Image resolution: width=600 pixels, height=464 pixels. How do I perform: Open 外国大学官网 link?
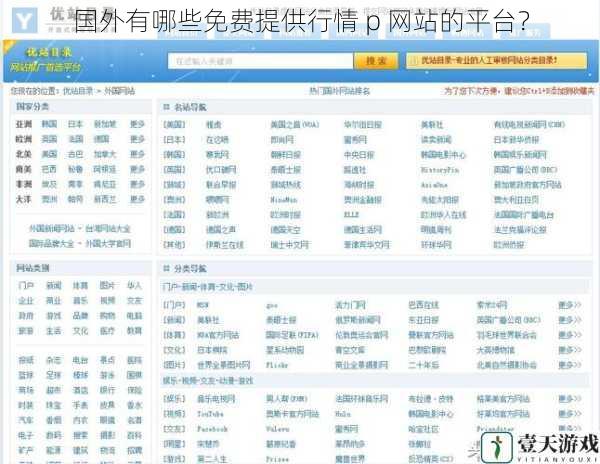coord(108,244)
